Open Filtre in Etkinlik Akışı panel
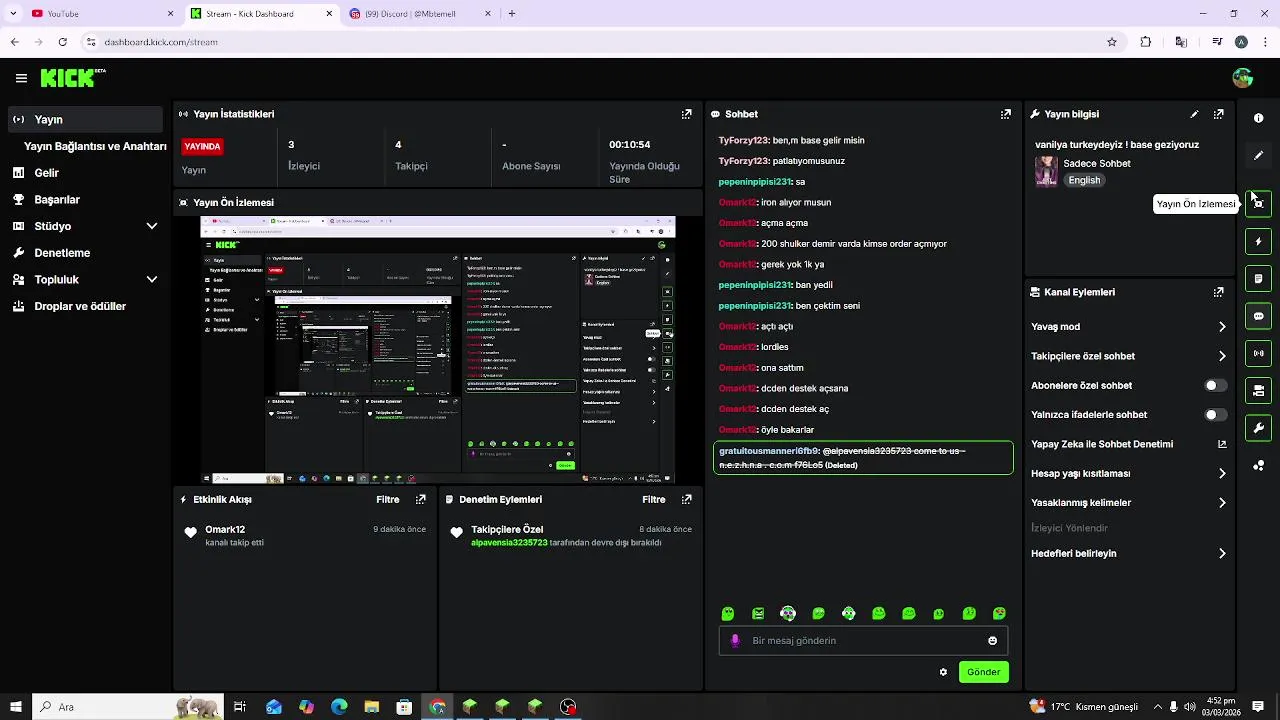 (388, 499)
